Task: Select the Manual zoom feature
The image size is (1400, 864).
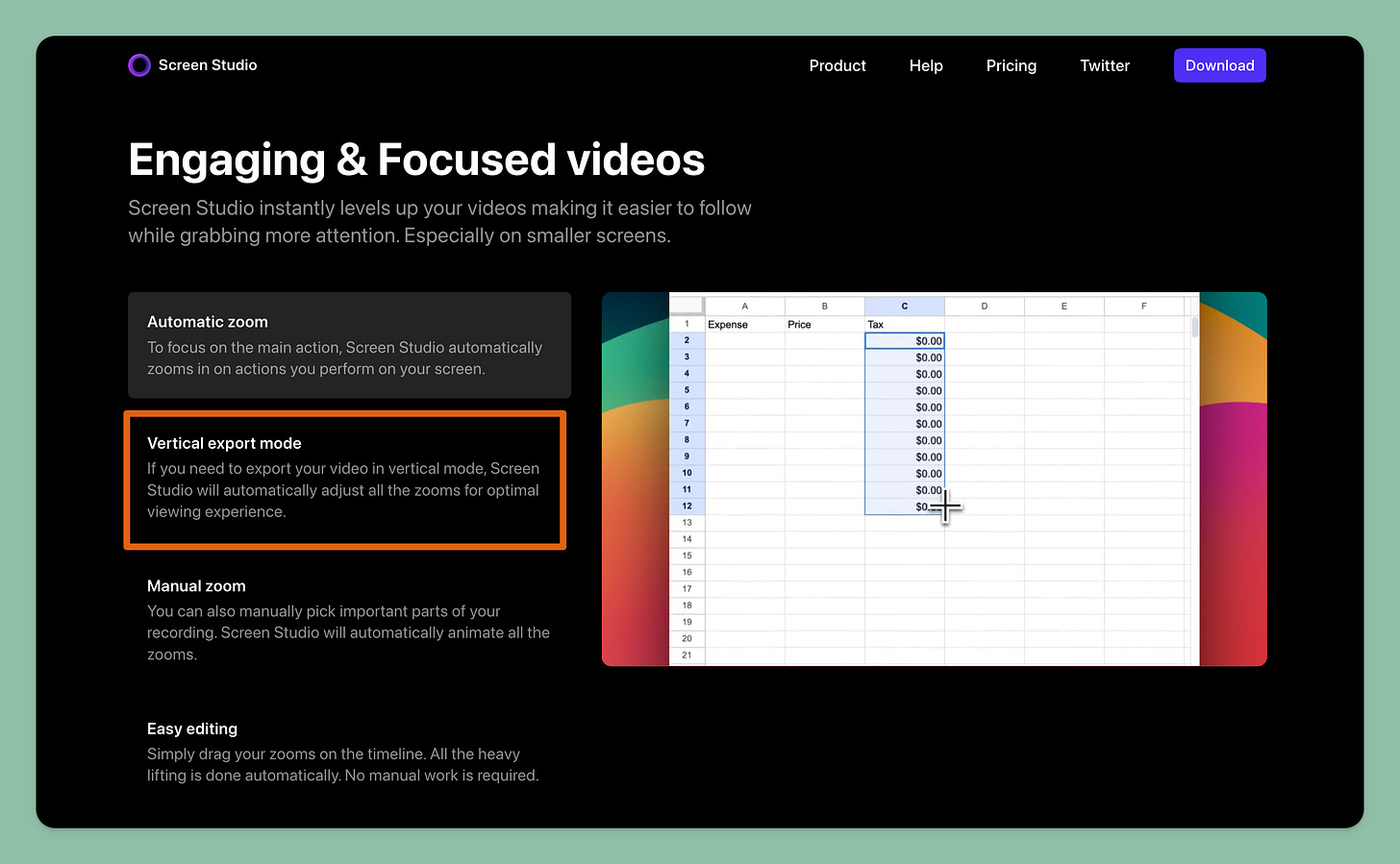Action: point(349,620)
